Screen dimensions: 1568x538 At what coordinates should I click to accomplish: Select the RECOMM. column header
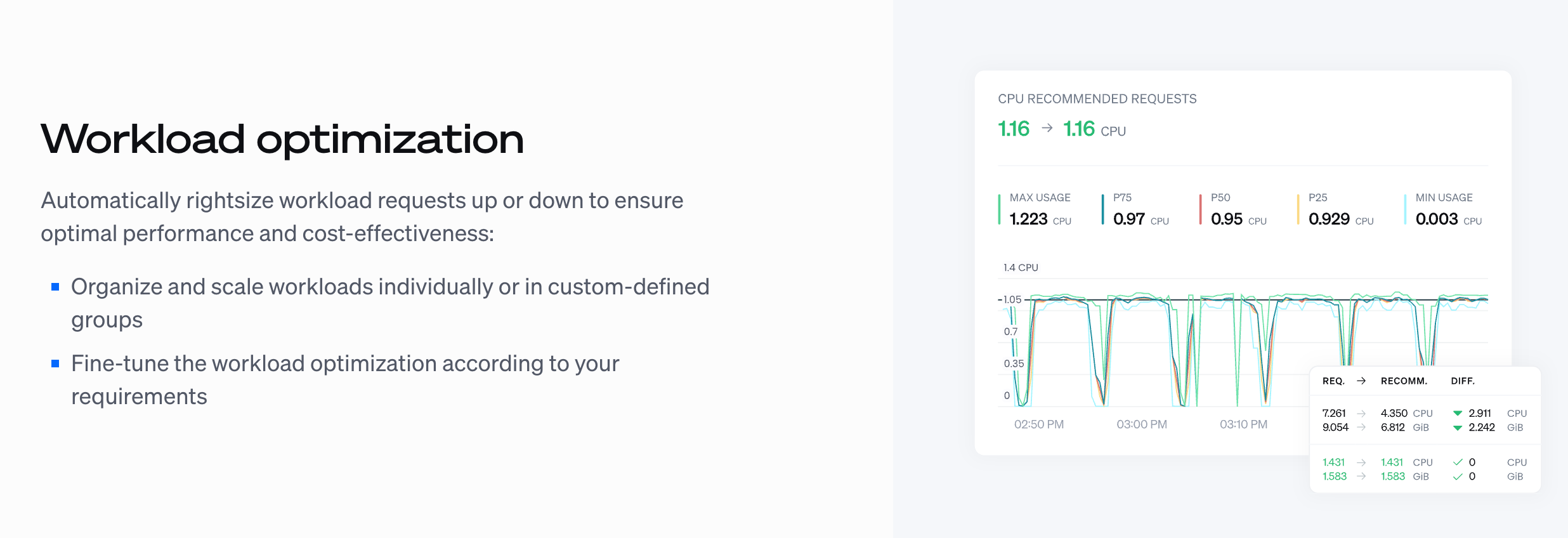[x=1404, y=381]
